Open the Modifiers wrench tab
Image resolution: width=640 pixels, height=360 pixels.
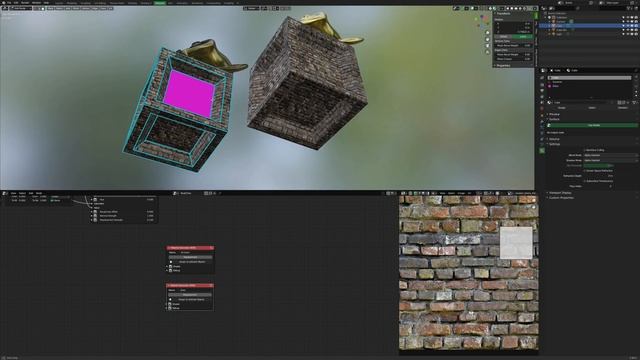click(542, 122)
